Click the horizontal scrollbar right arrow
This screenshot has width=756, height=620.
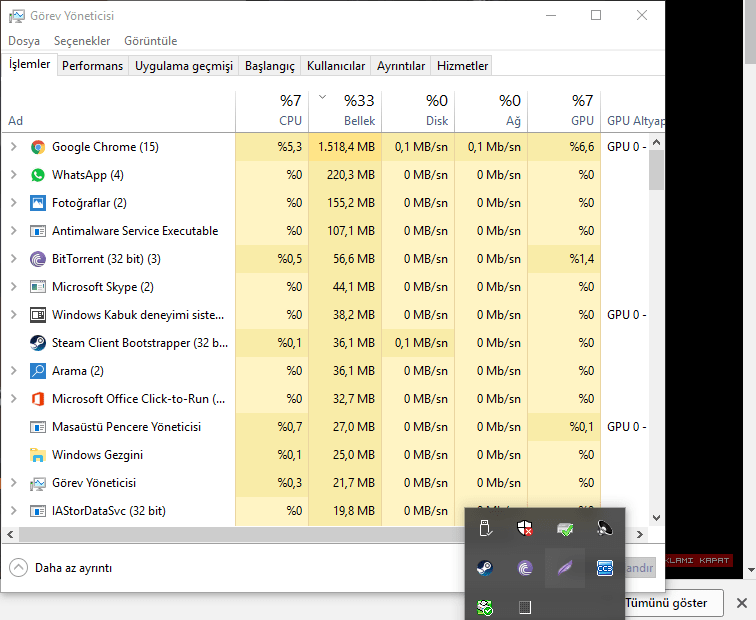coord(640,534)
